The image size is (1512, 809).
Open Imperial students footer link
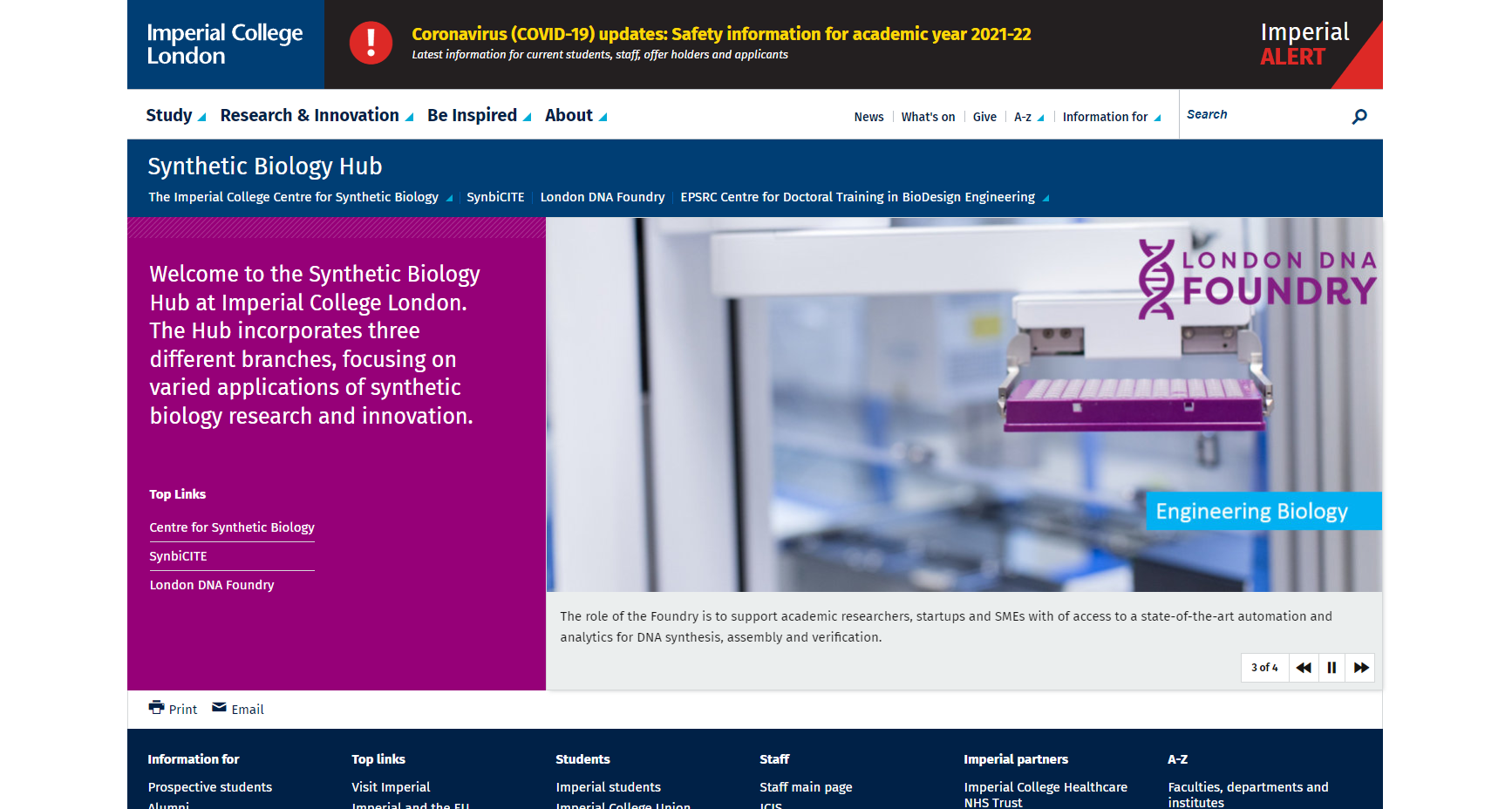point(609,787)
